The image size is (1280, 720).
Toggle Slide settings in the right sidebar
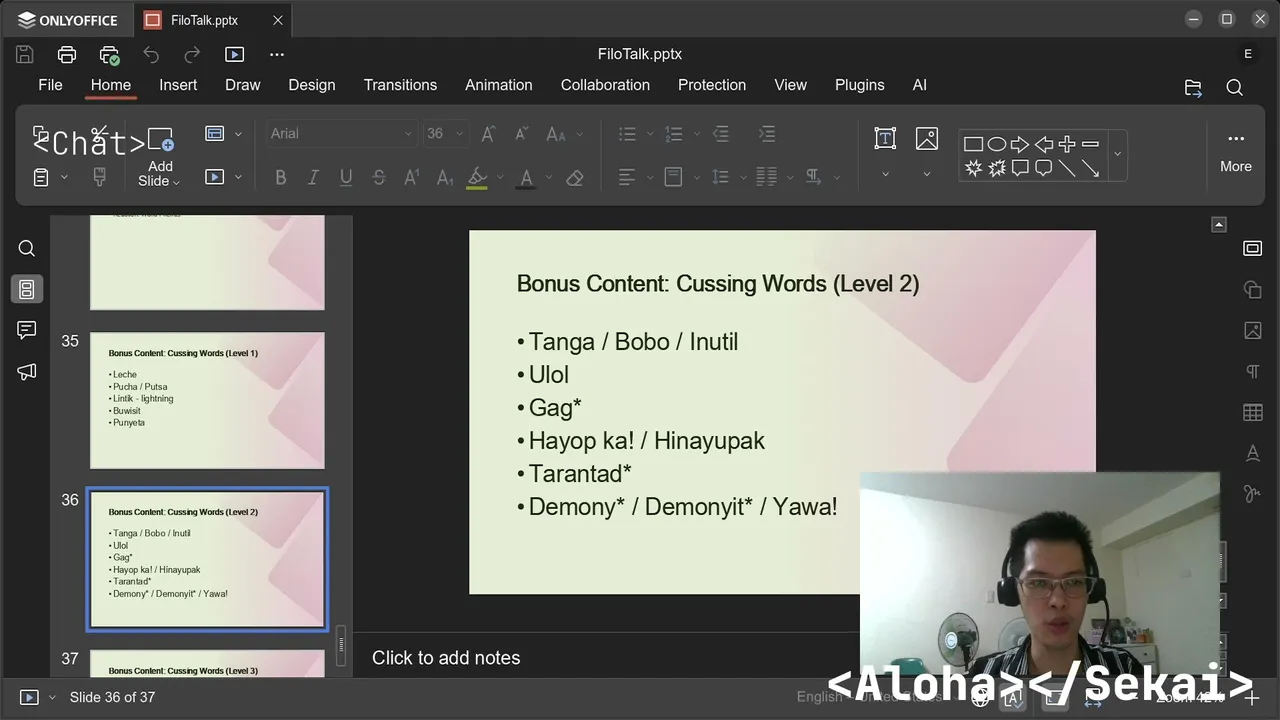tap(1252, 248)
